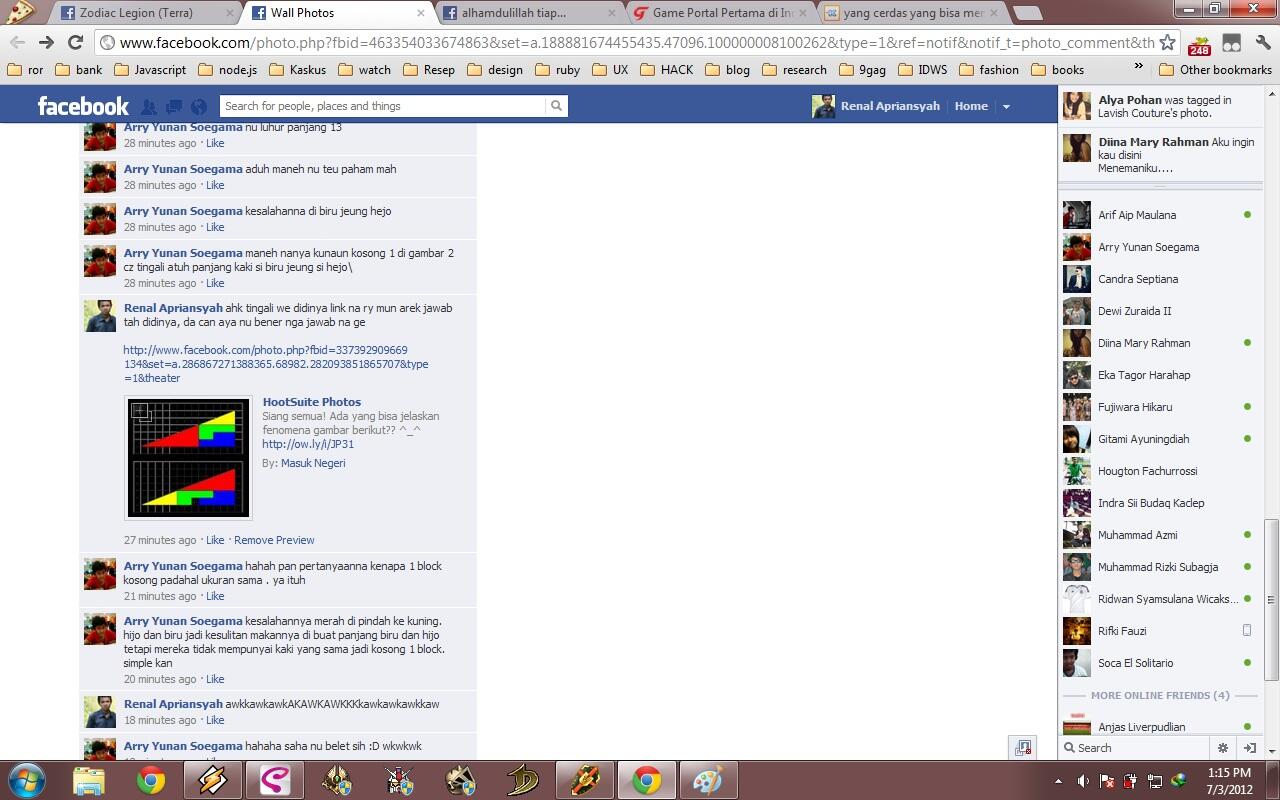Click Arry's avatar beside "aduh maneh nu teu paham"
Viewport: 1280px width, 800px height.
pos(100,177)
